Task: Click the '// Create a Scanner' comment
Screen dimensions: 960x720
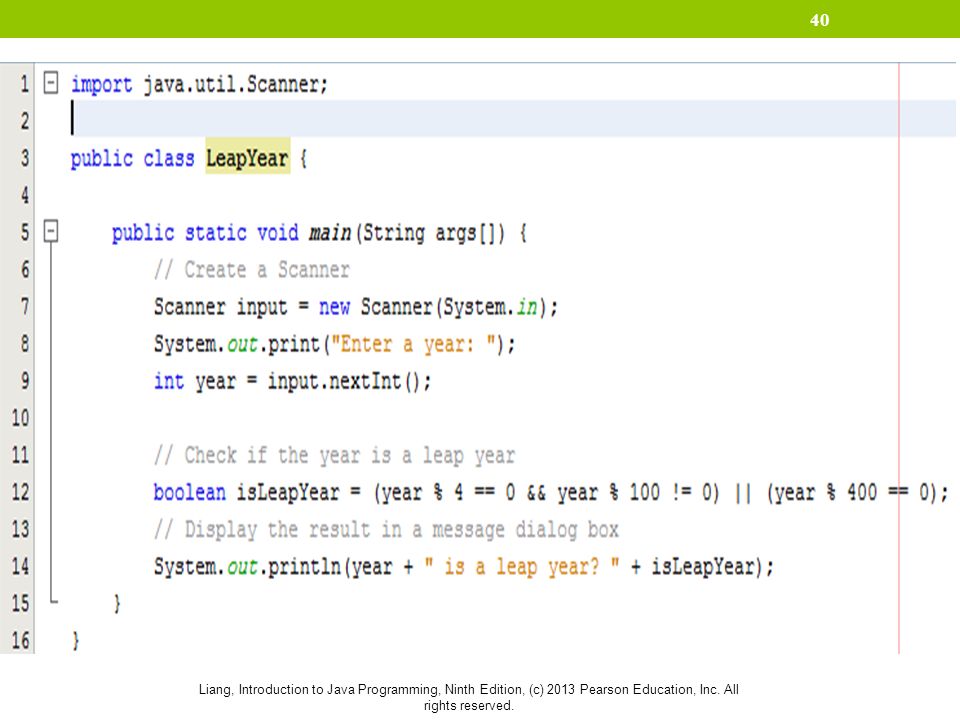Action: 252,269
